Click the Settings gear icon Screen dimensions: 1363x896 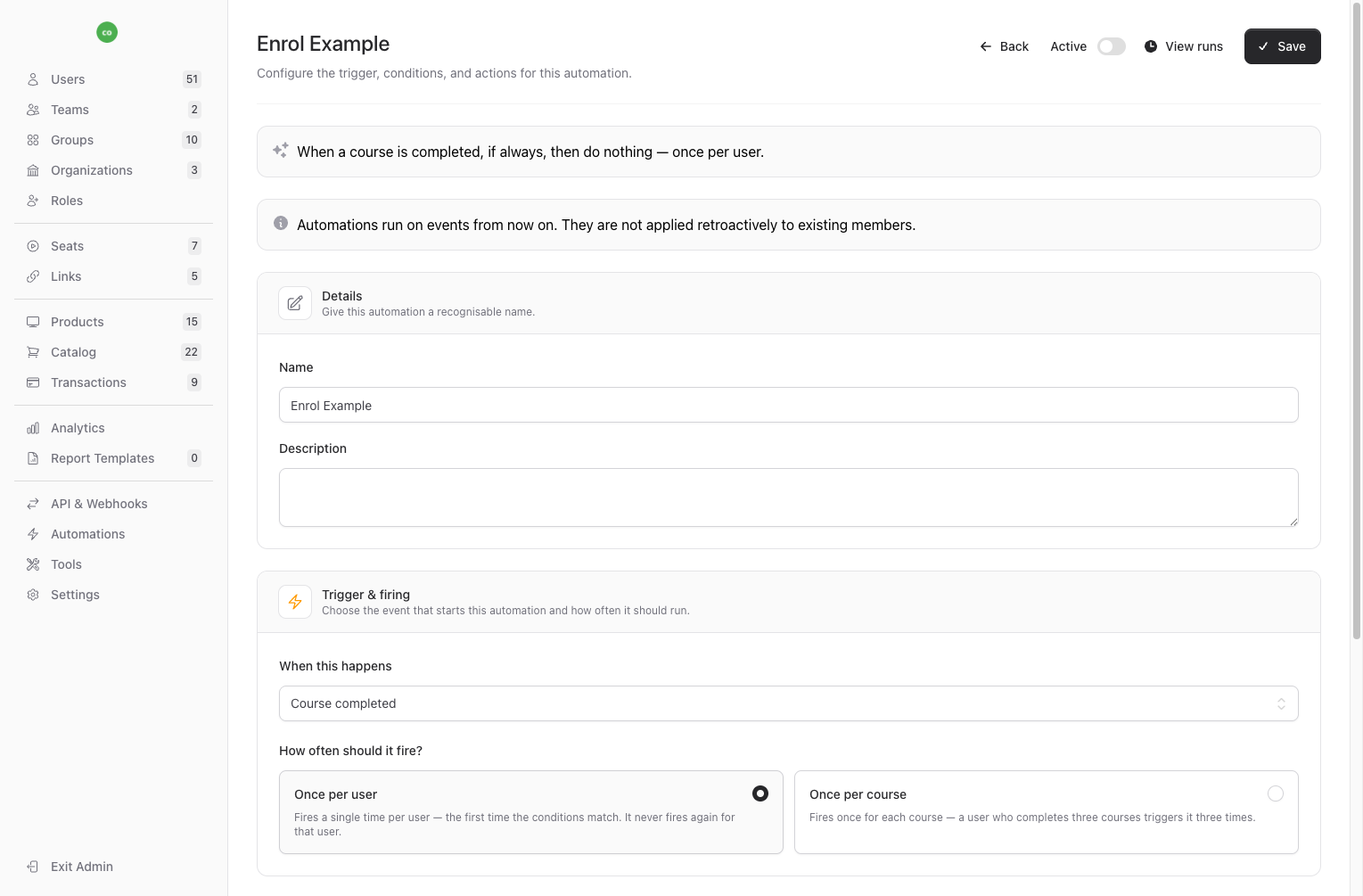(33, 595)
